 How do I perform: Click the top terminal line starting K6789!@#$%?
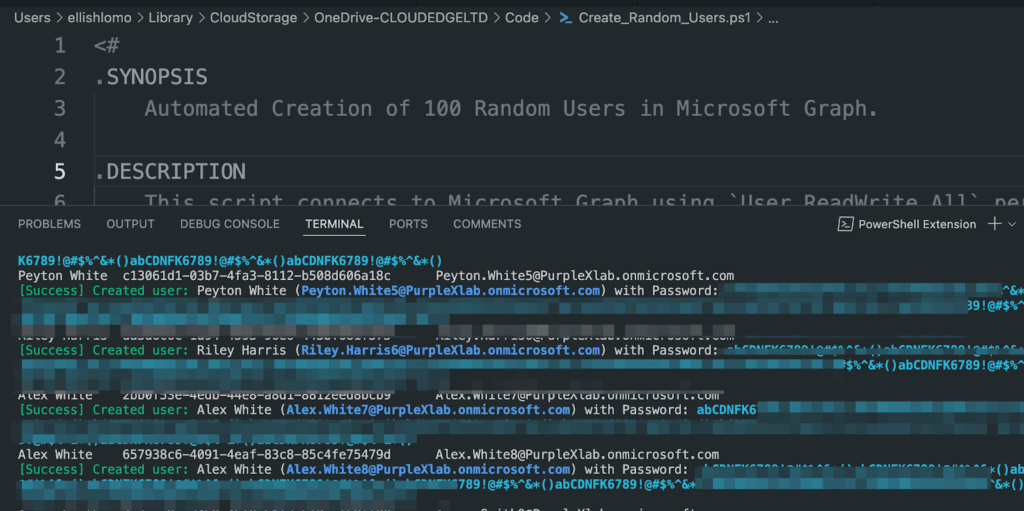tap(230, 260)
